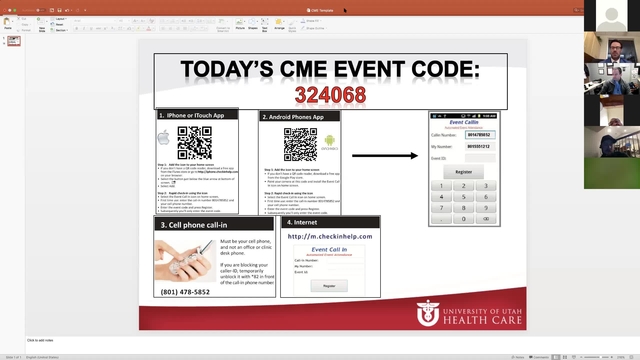
Task: Click the green Android robot logo
Action: pos(329,141)
